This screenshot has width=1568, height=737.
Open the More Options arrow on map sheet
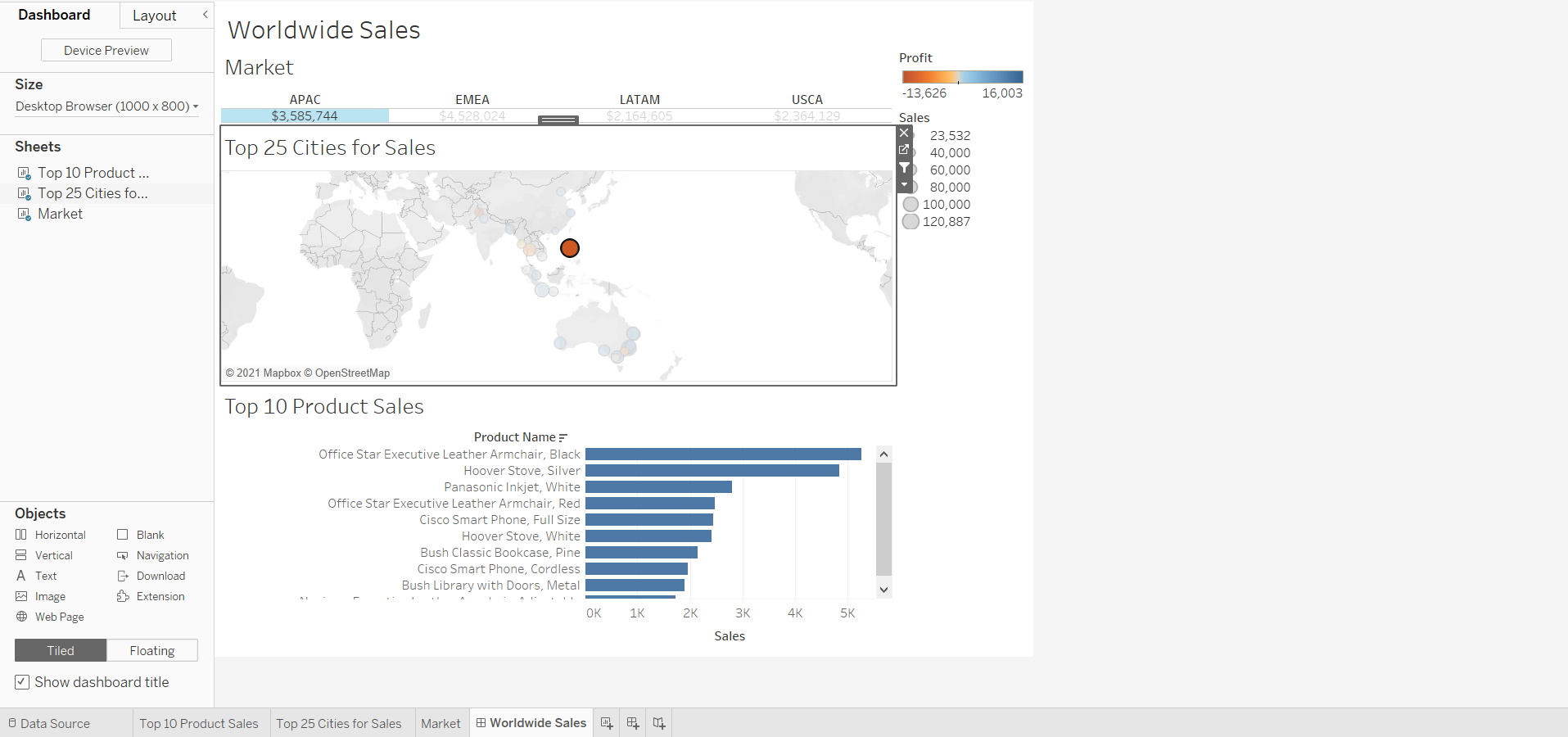coord(904,185)
